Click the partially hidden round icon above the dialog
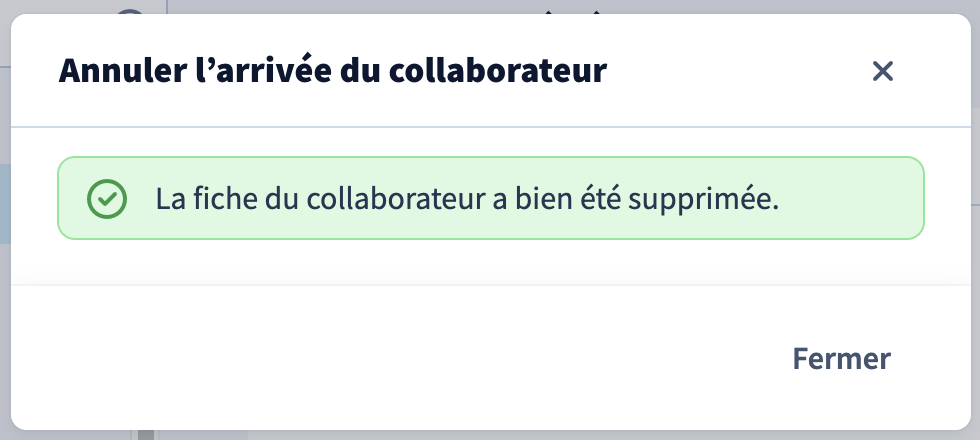This screenshot has width=980, height=440. click(131, 11)
